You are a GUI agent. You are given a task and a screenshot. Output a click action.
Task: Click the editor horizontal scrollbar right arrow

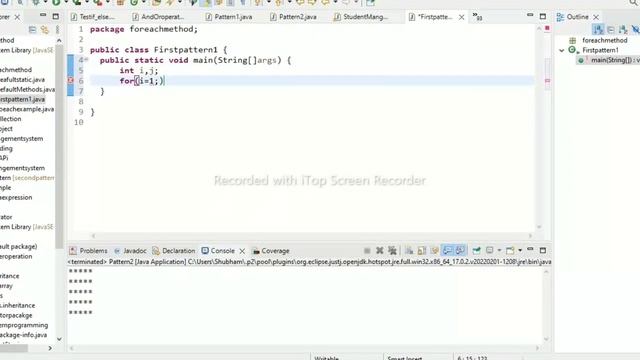click(x=530, y=236)
